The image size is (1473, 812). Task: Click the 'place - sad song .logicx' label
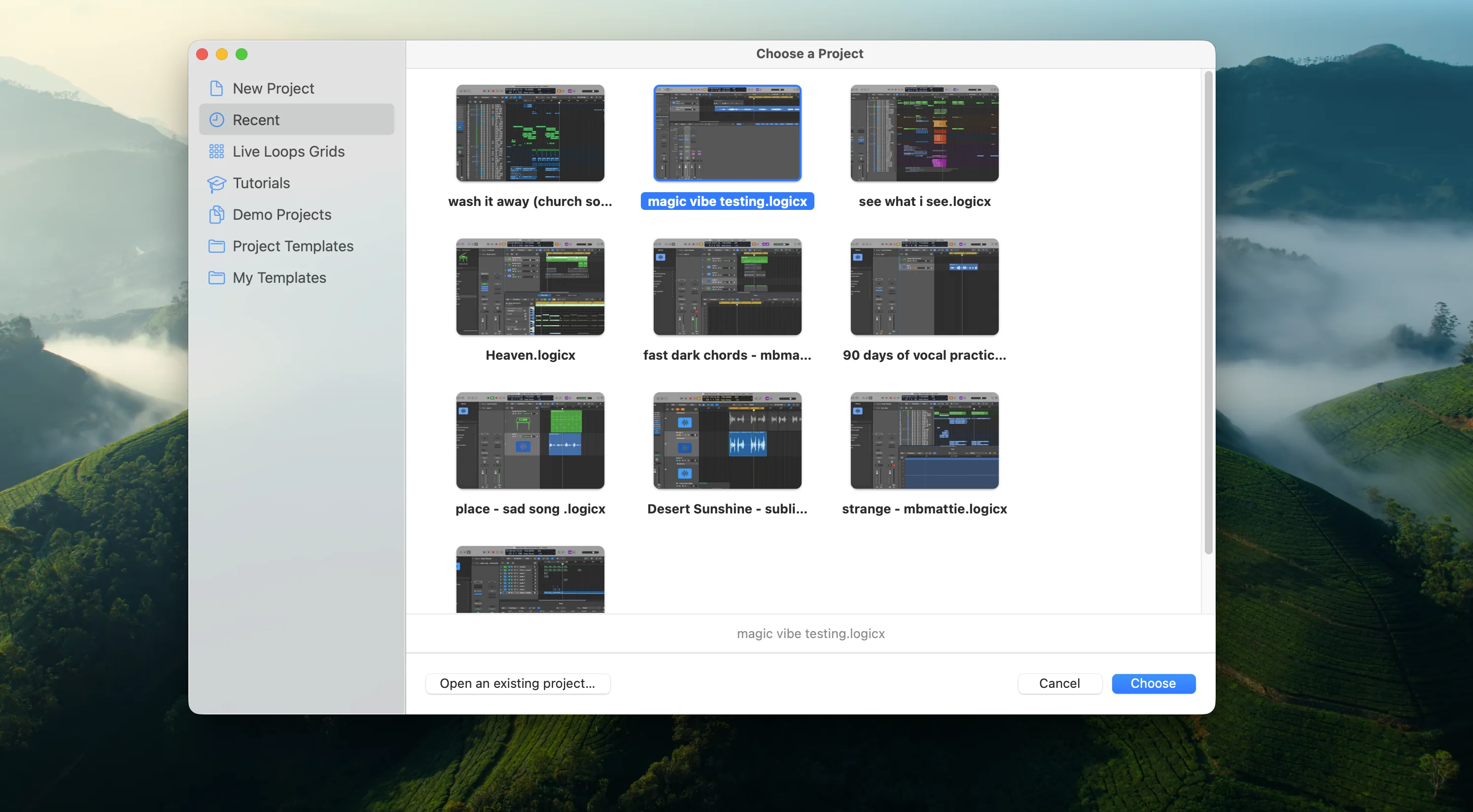530,509
